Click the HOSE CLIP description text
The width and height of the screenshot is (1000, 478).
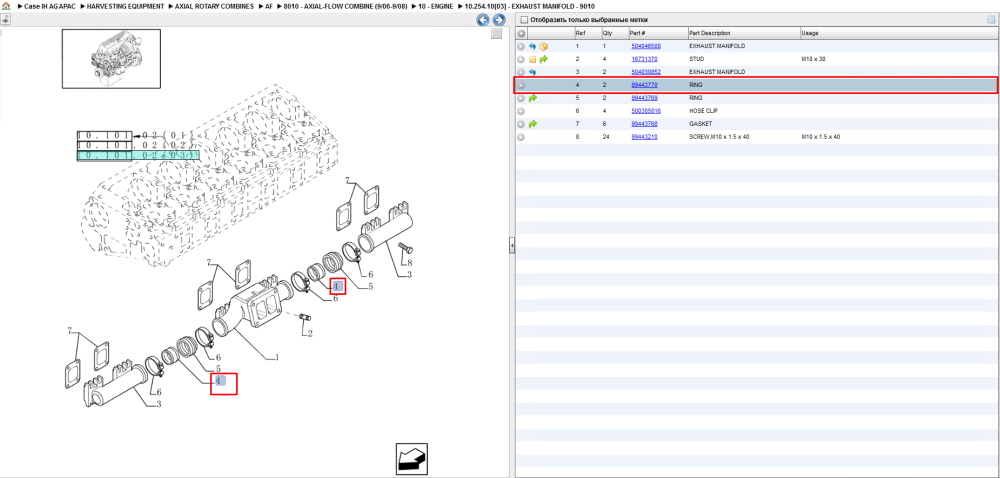(x=704, y=111)
